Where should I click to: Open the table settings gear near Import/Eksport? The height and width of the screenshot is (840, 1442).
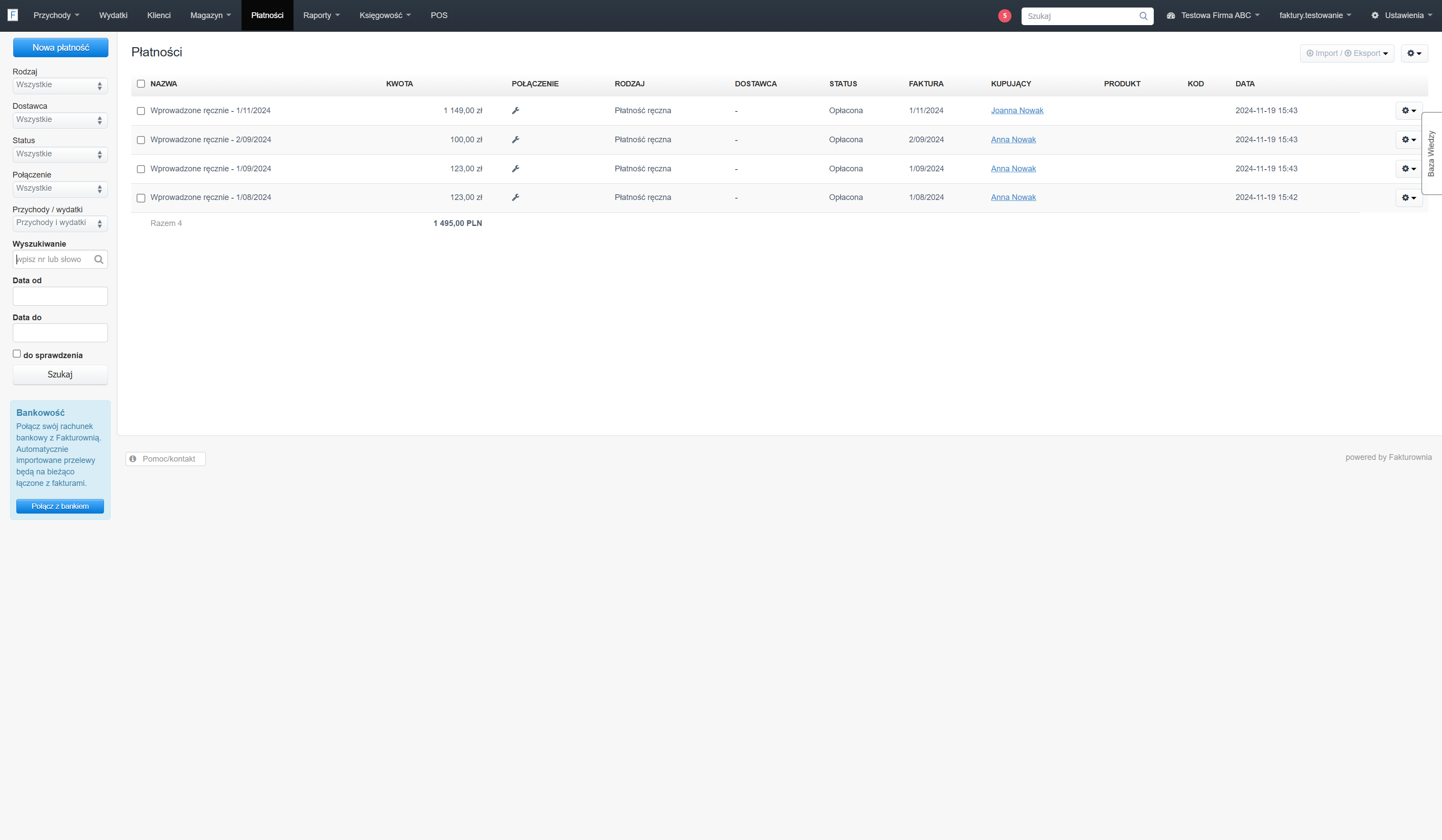[x=1414, y=53]
